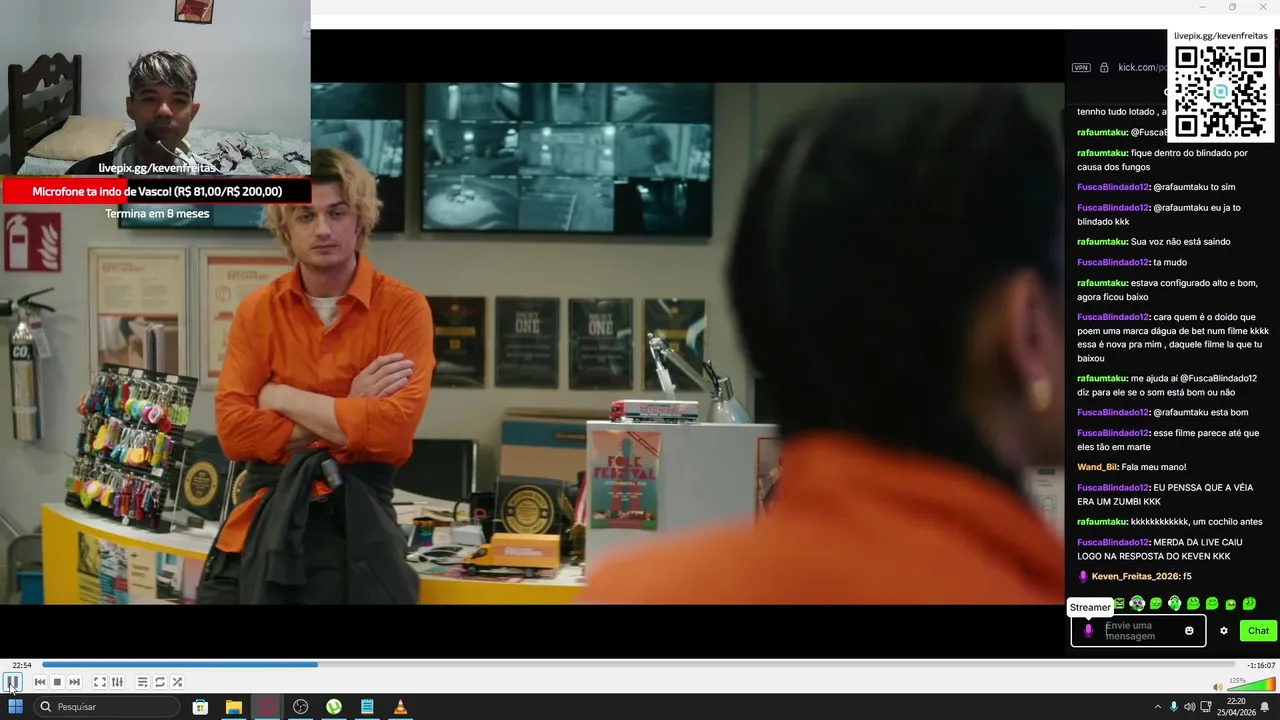Open the Windows Start menu
Viewport: 1280px width, 720px height.
coord(15,707)
